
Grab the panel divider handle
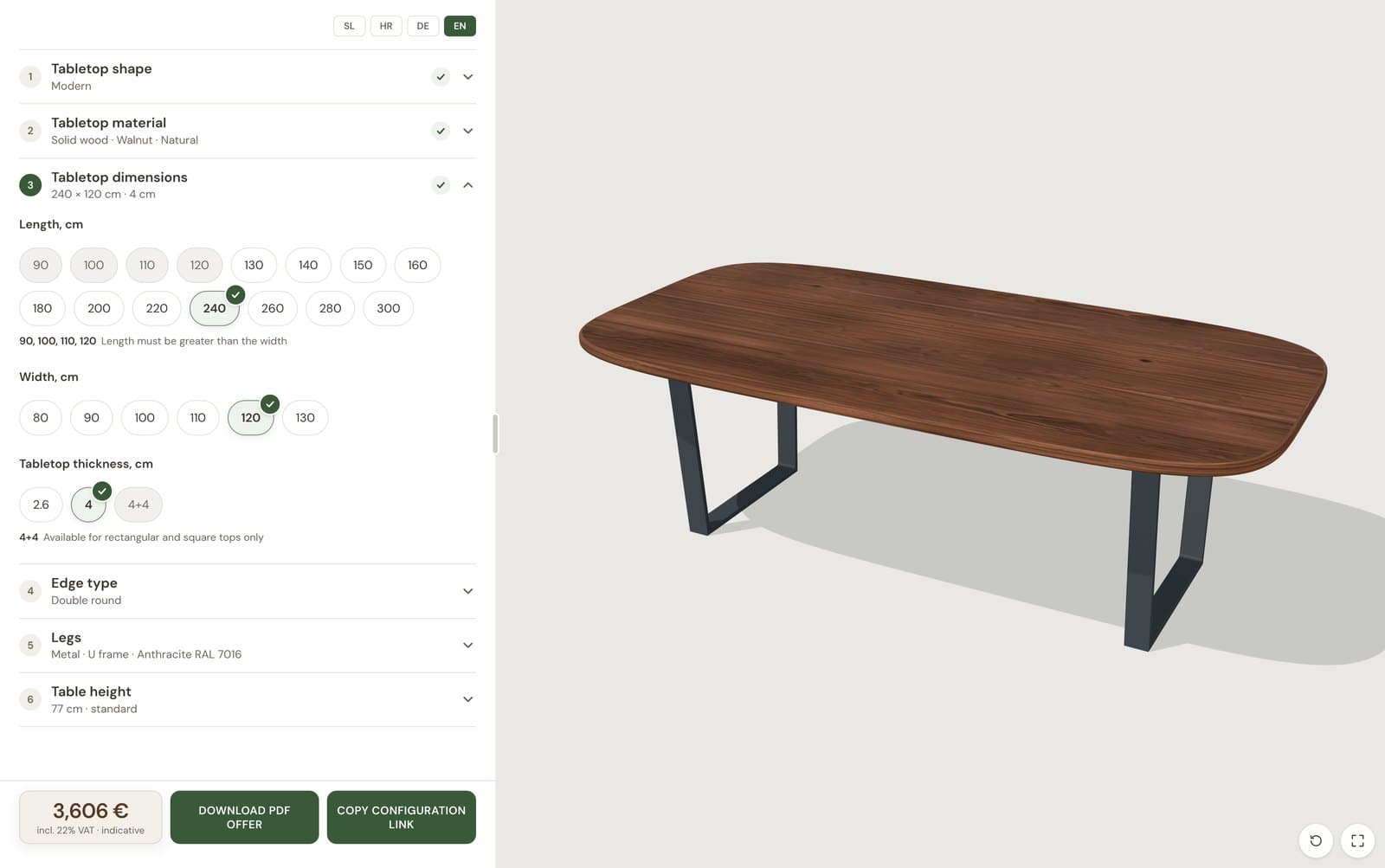(x=495, y=434)
